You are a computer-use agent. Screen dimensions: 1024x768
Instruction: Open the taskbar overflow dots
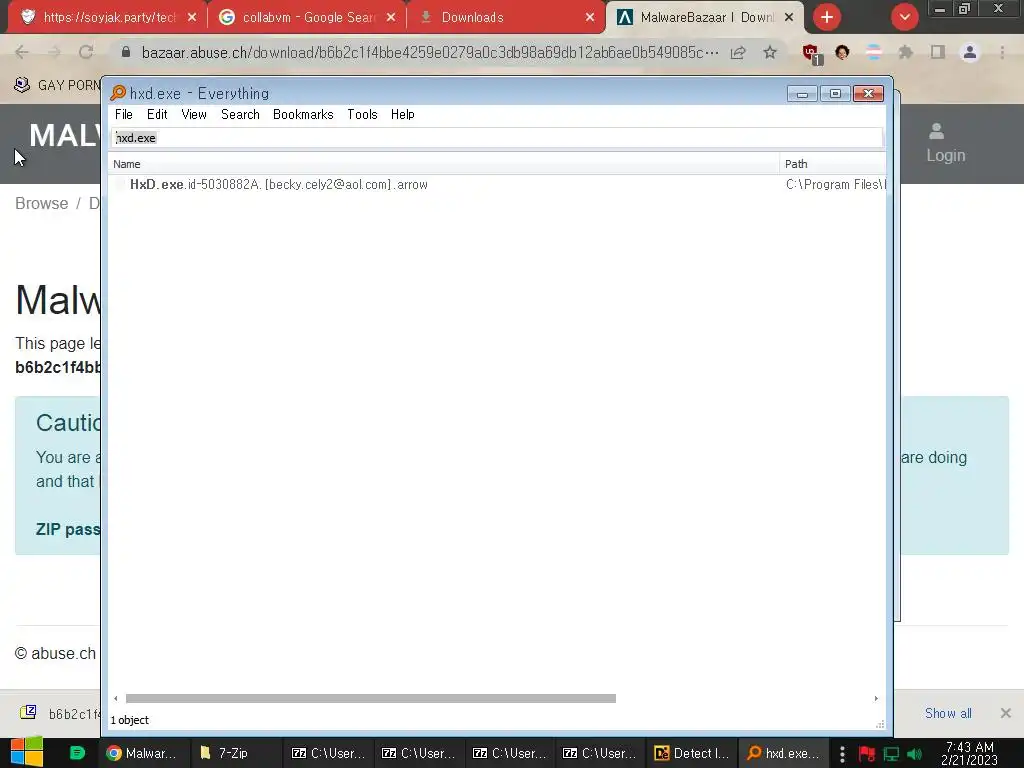tap(842, 754)
